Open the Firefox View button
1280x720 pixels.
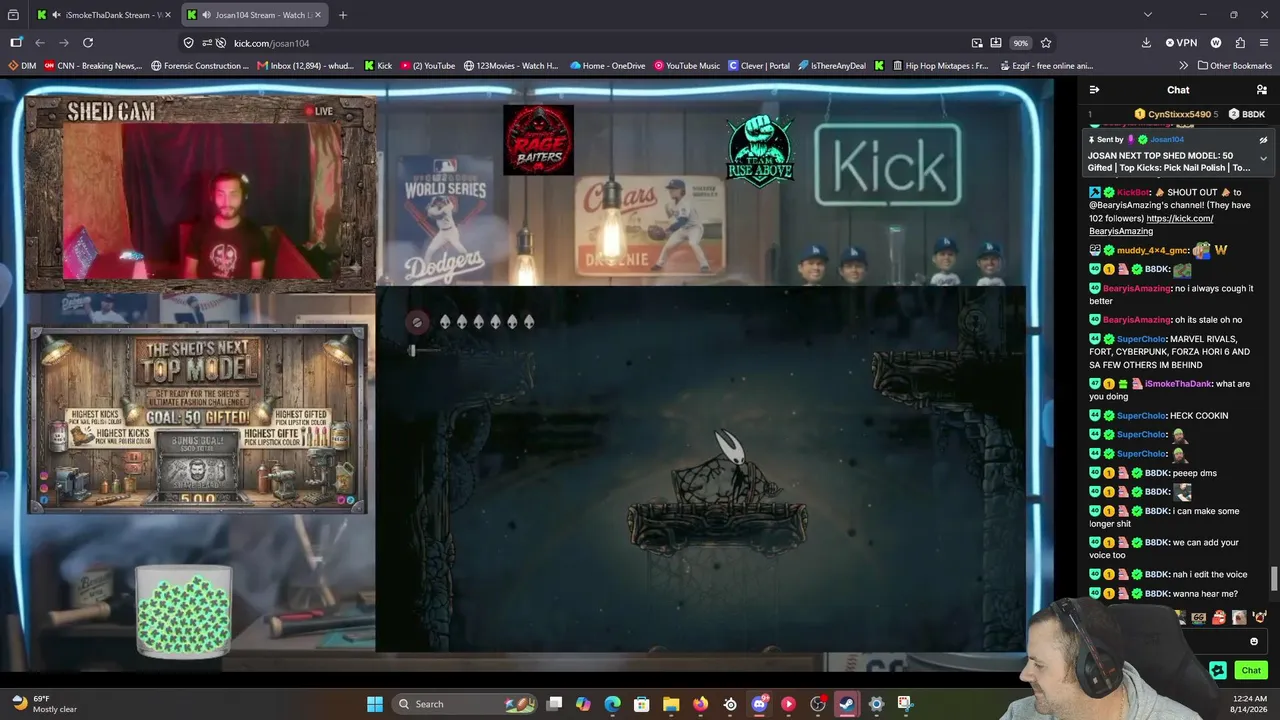click(x=13, y=15)
